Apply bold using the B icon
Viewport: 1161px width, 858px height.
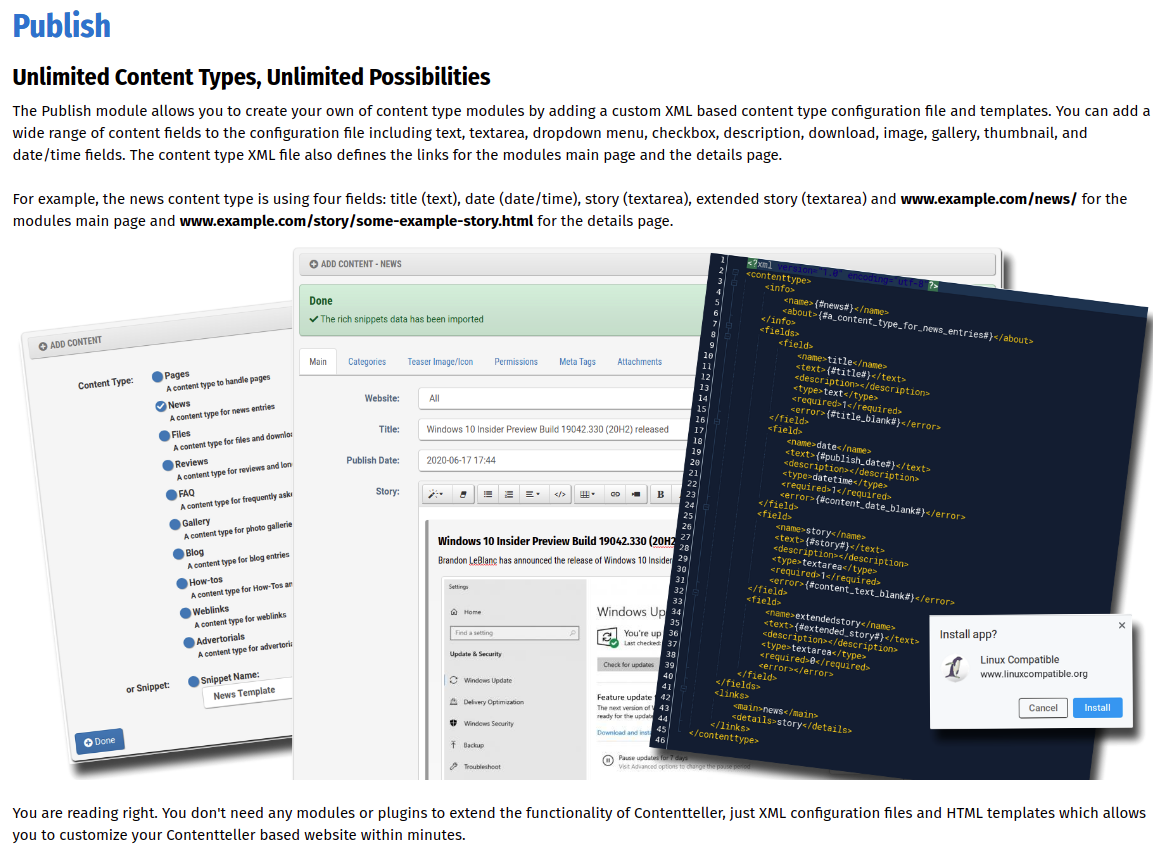[660, 494]
